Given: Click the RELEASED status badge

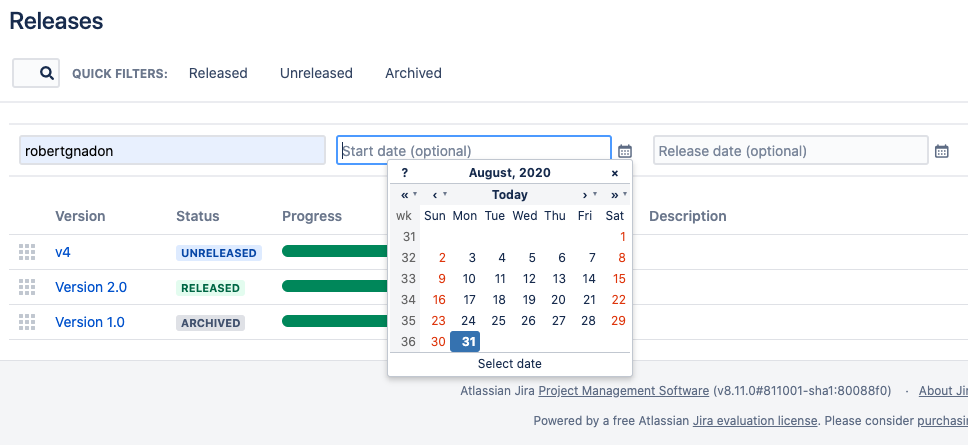Looking at the screenshot, I should tap(210, 288).
